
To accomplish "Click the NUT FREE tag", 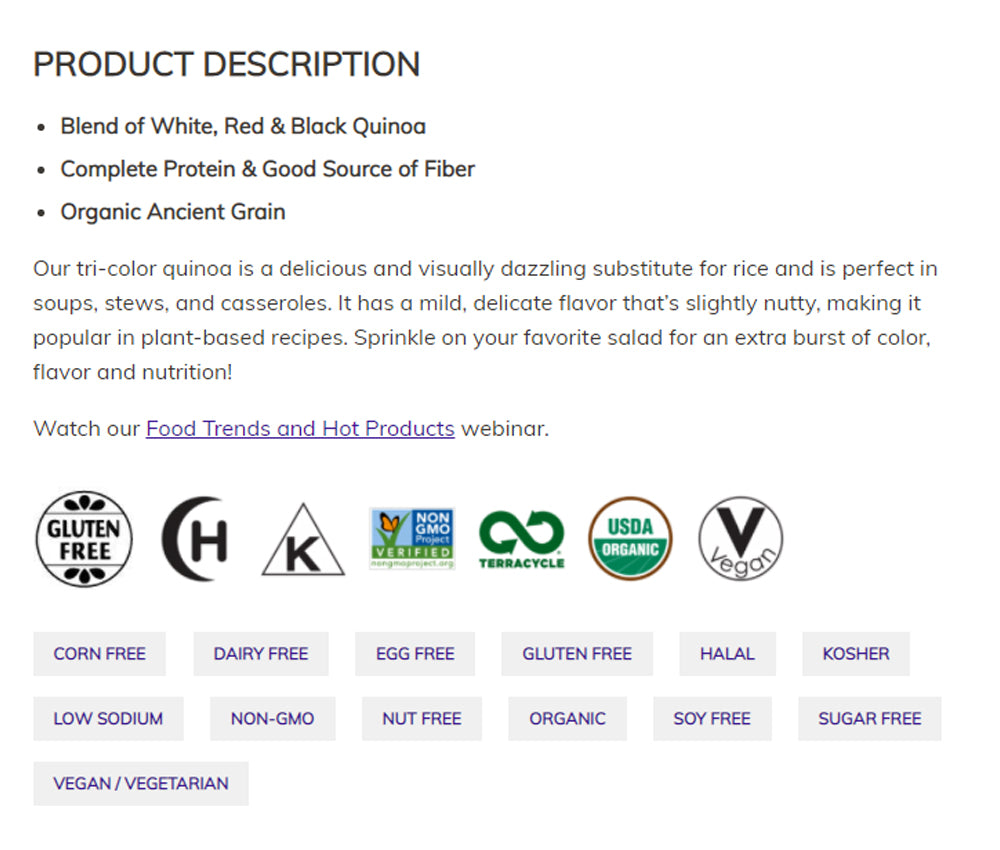I will point(421,719).
